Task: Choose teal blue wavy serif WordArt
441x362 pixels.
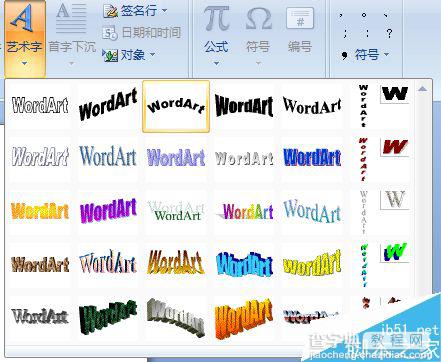Action: 312,211
